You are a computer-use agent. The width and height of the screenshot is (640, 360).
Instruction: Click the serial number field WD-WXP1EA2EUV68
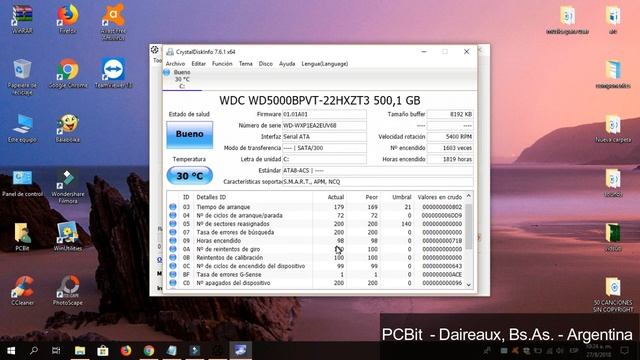coord(324,126)
